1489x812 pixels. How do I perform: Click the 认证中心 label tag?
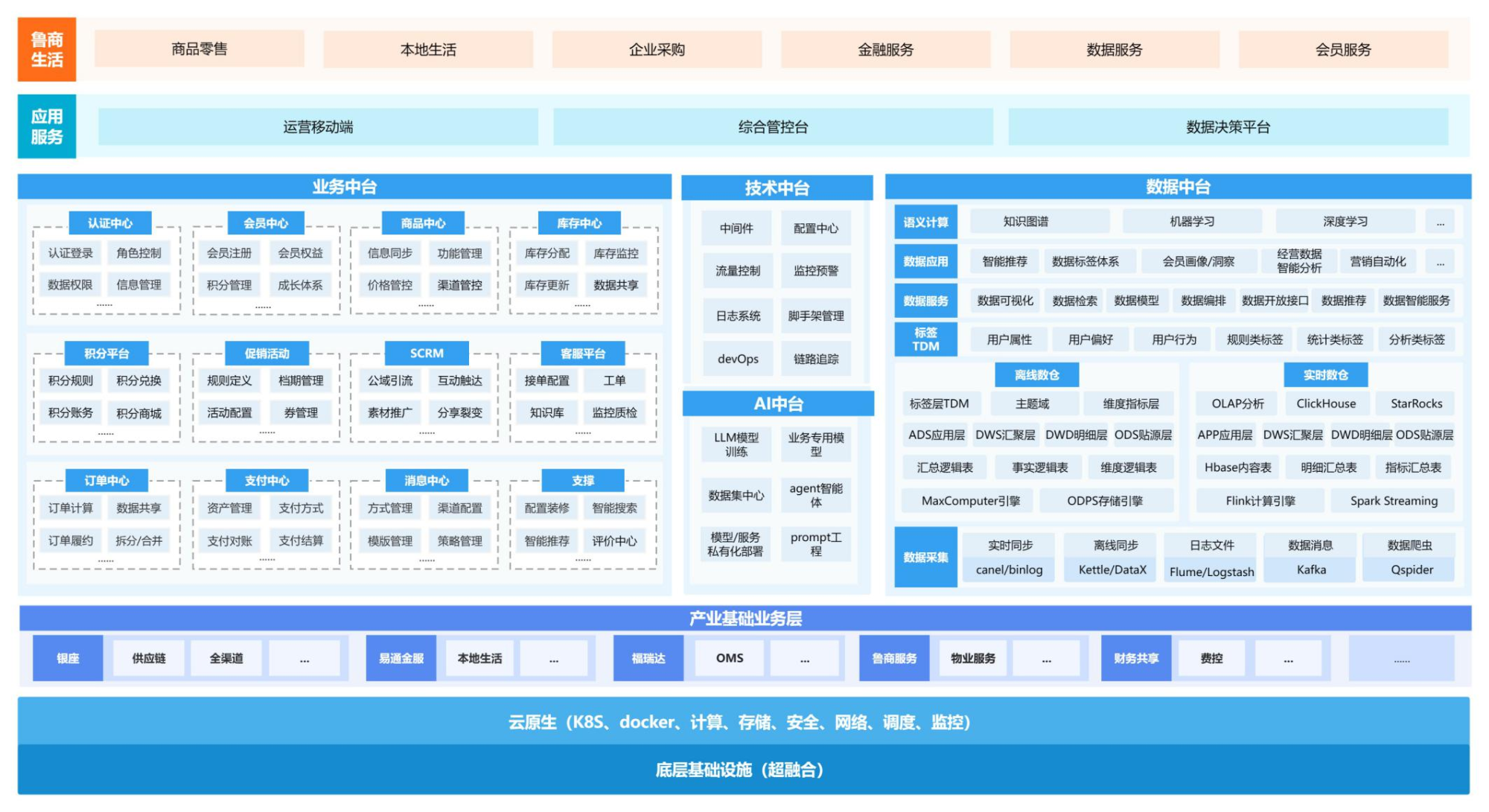109,223
